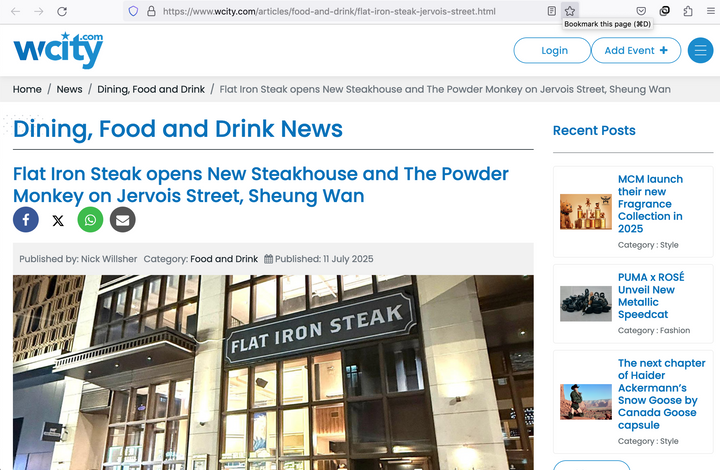Click the Login button

tap(552, 50)
